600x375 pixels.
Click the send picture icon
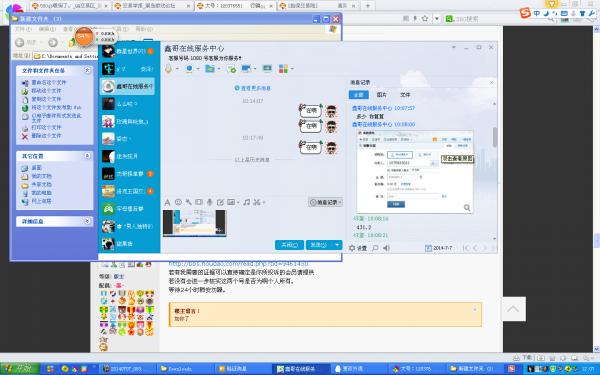[231, 202]
